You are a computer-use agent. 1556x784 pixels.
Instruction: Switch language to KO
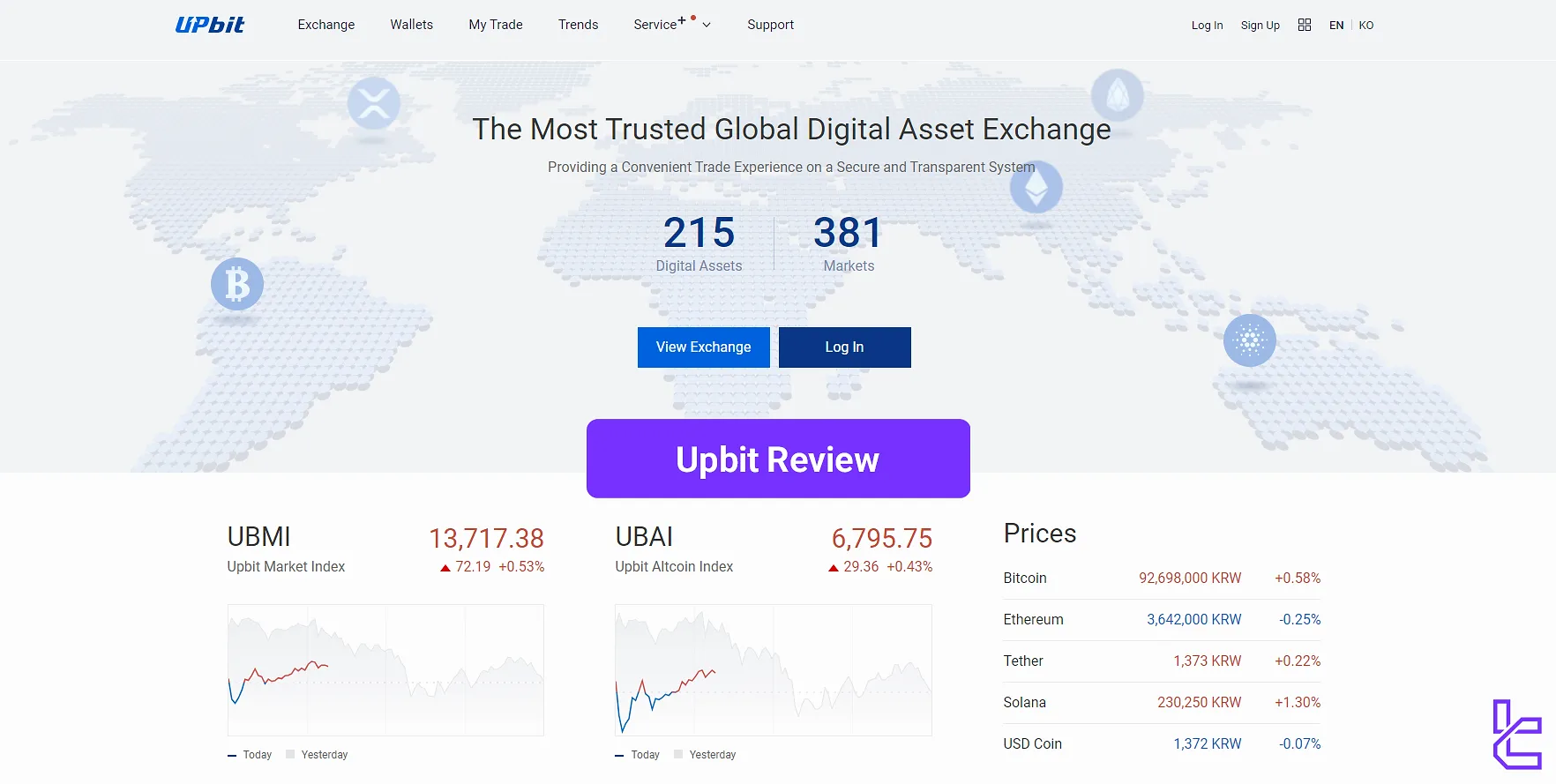pos(1366,26)
